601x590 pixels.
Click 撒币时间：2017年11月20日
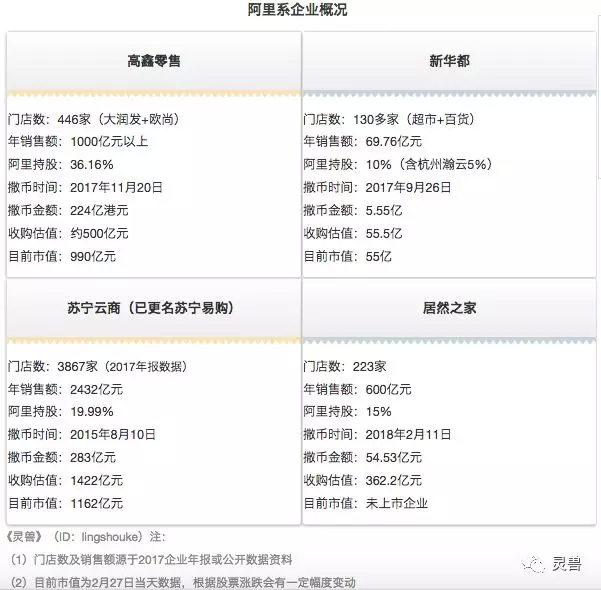[85, 188]
